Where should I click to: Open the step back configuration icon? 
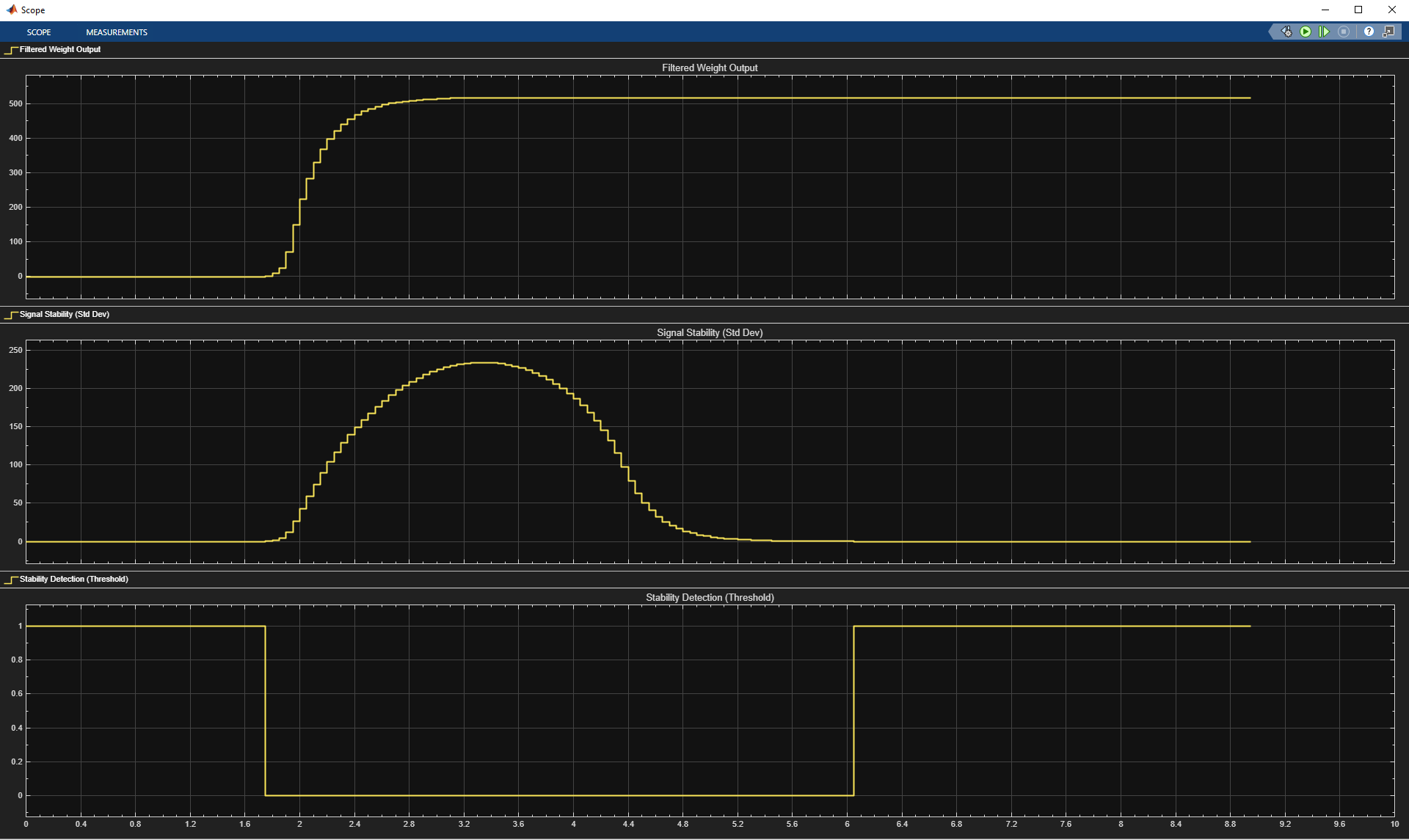(x=1286, y=32)
